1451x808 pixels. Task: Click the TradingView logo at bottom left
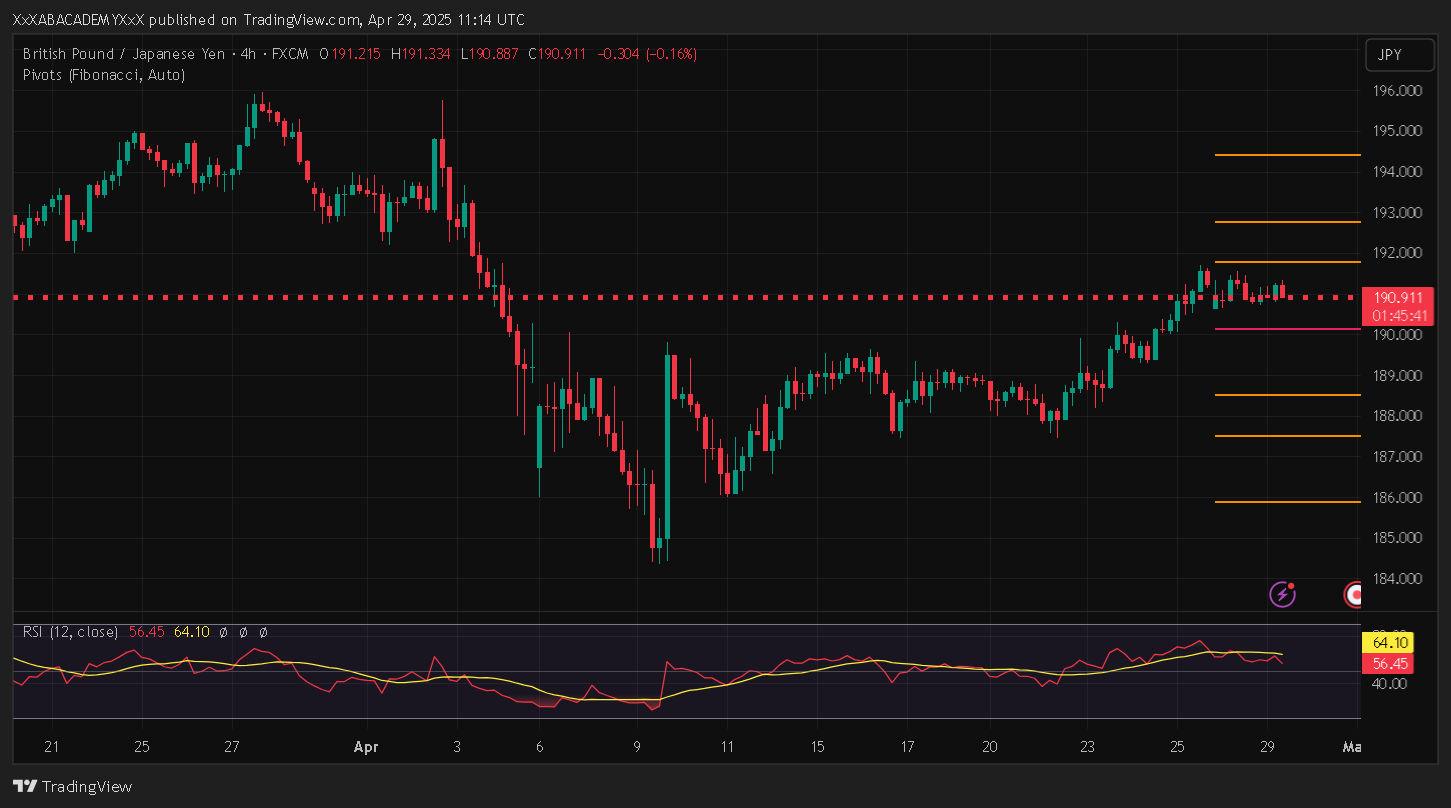click(72, 787)
